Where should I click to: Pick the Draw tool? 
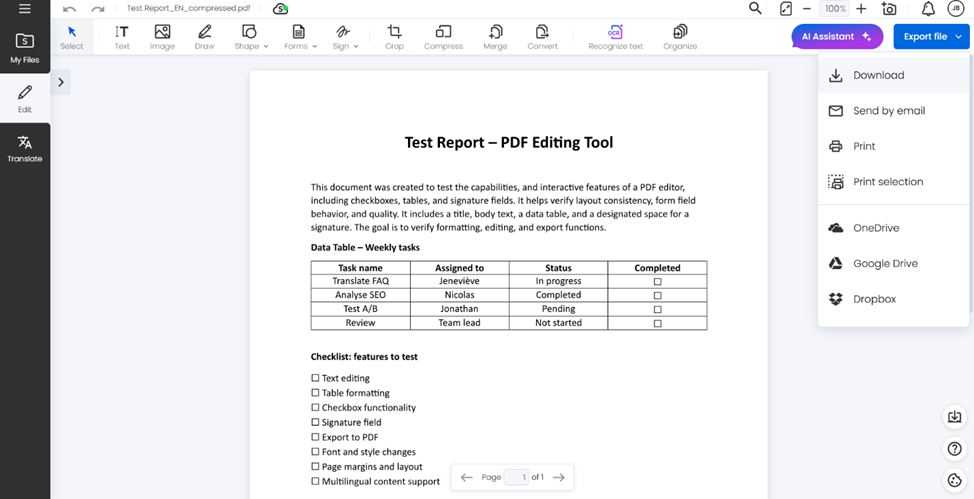204,37
